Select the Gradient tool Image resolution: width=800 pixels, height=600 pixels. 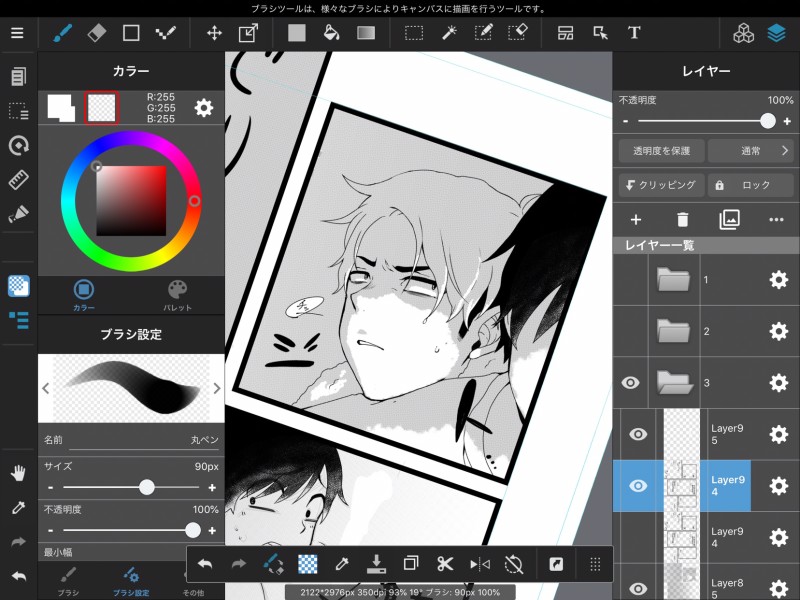(x=366, y=33)
